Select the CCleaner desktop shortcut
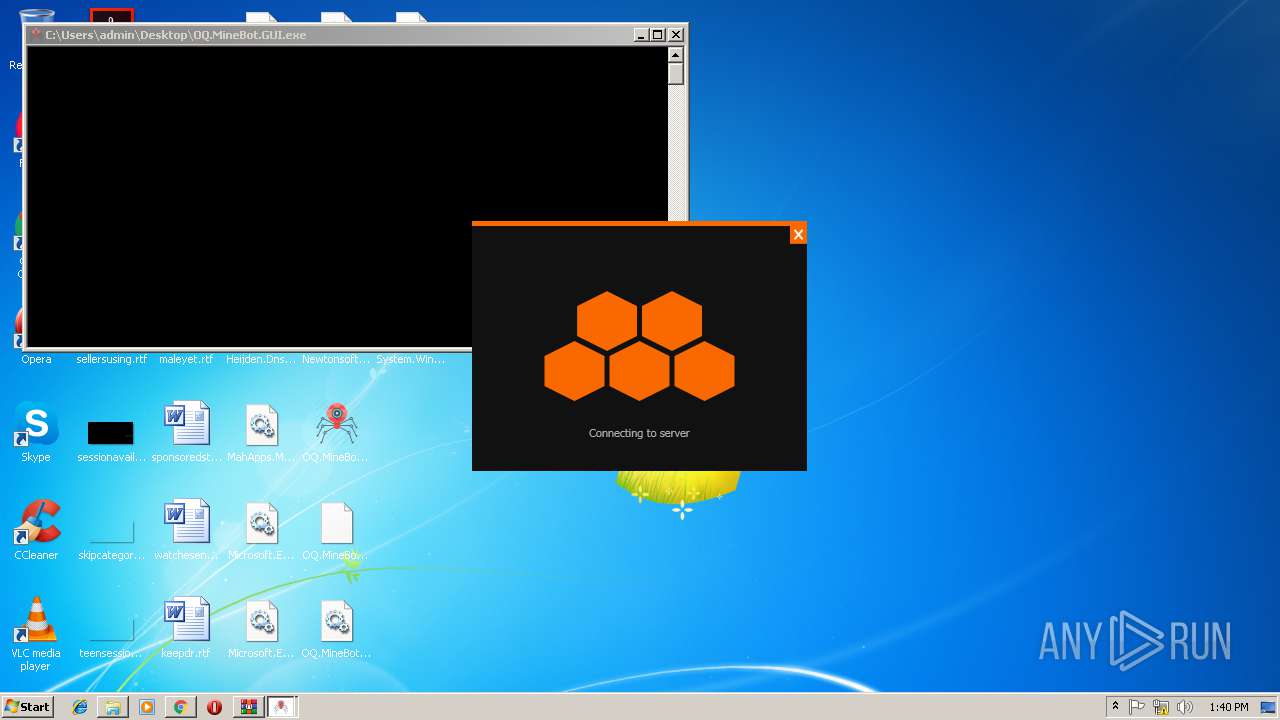 point(36,531)
